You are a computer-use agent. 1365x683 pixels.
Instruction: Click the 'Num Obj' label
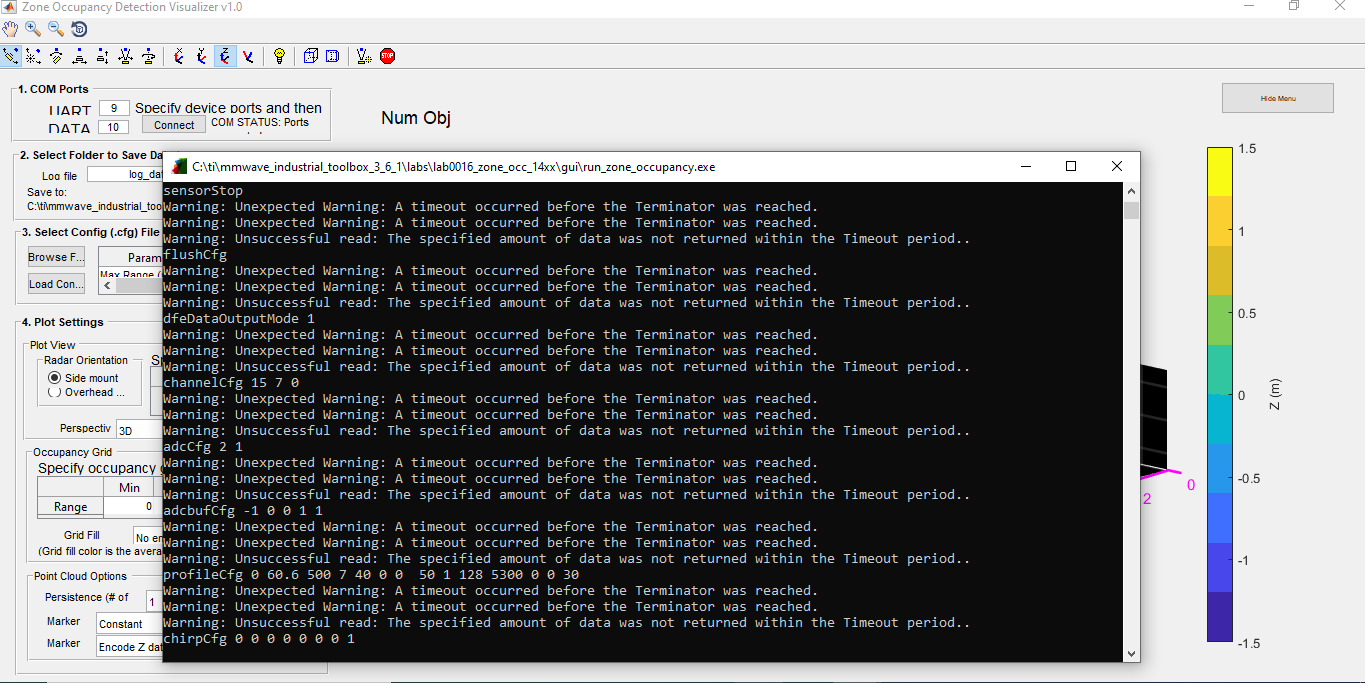point(416,119)
